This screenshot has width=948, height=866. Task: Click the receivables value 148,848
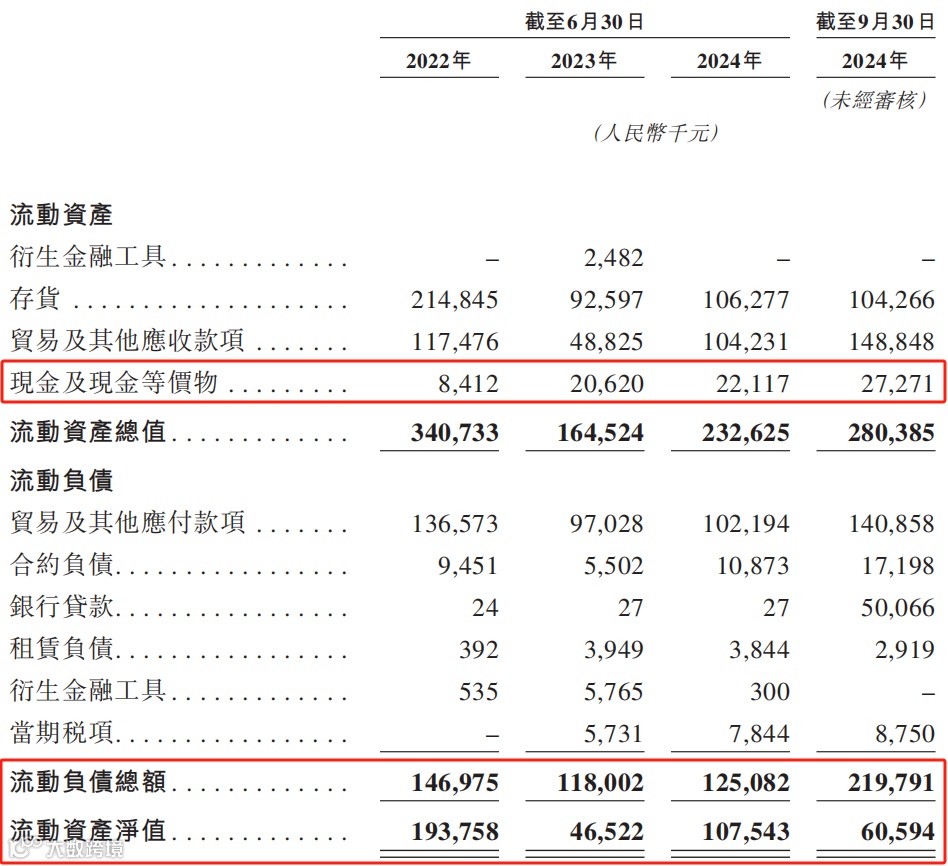tap(891, 342)
